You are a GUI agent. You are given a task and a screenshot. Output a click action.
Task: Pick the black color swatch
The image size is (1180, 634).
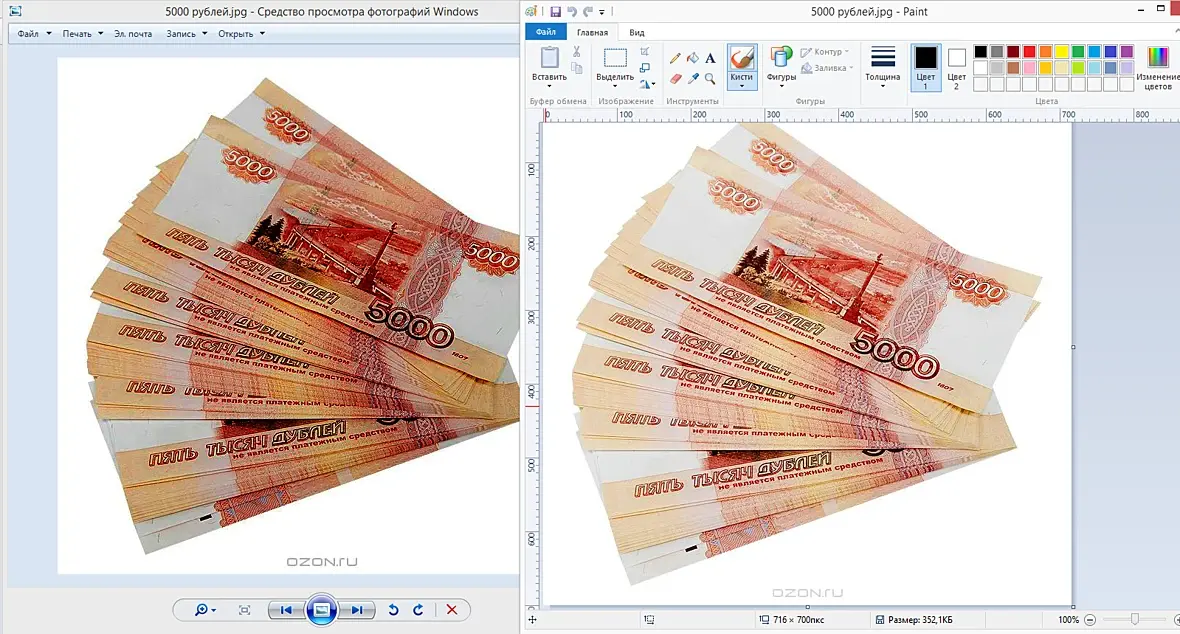981,51
